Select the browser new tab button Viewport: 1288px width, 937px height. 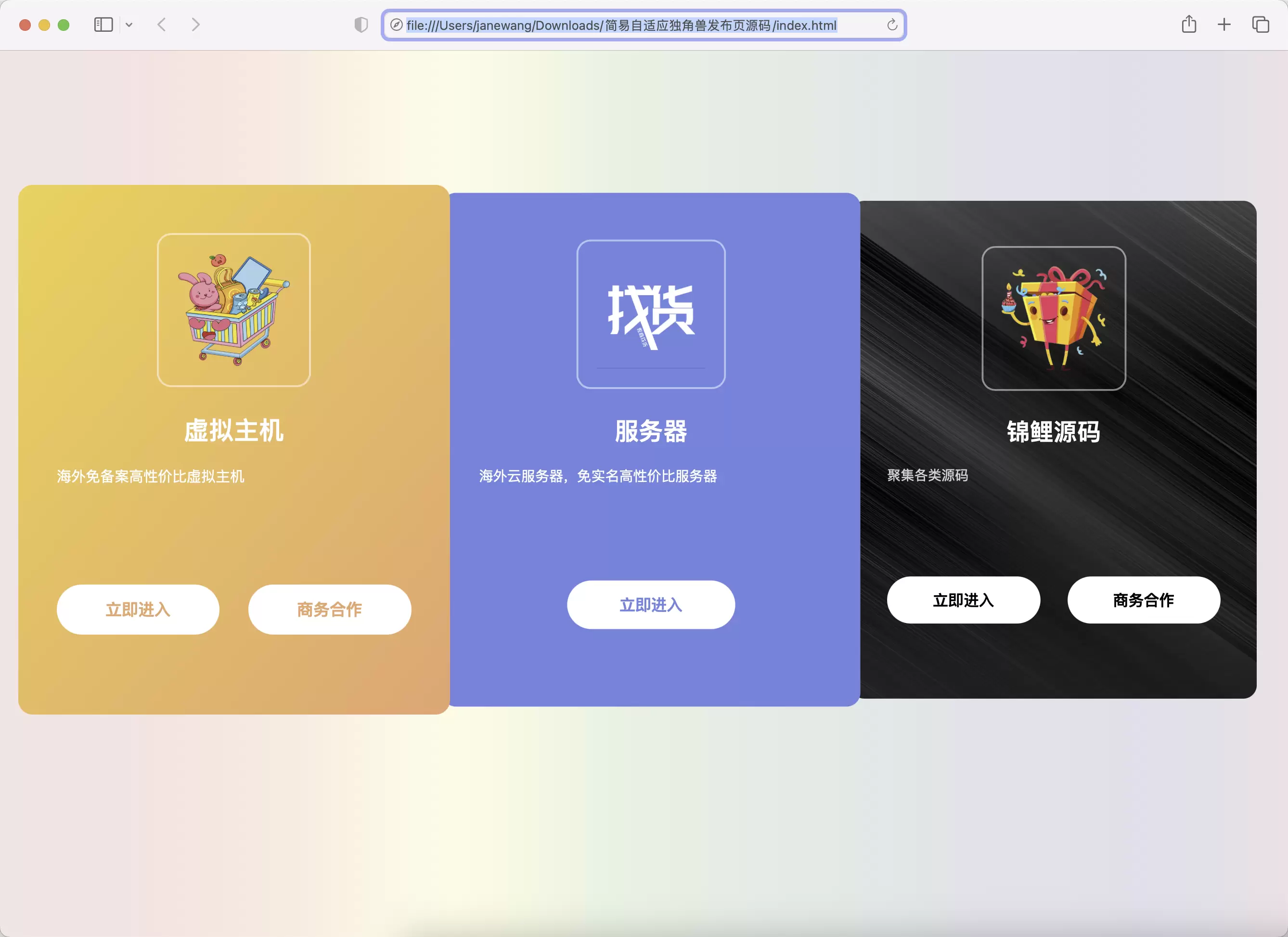click(x=1223, y=24)
